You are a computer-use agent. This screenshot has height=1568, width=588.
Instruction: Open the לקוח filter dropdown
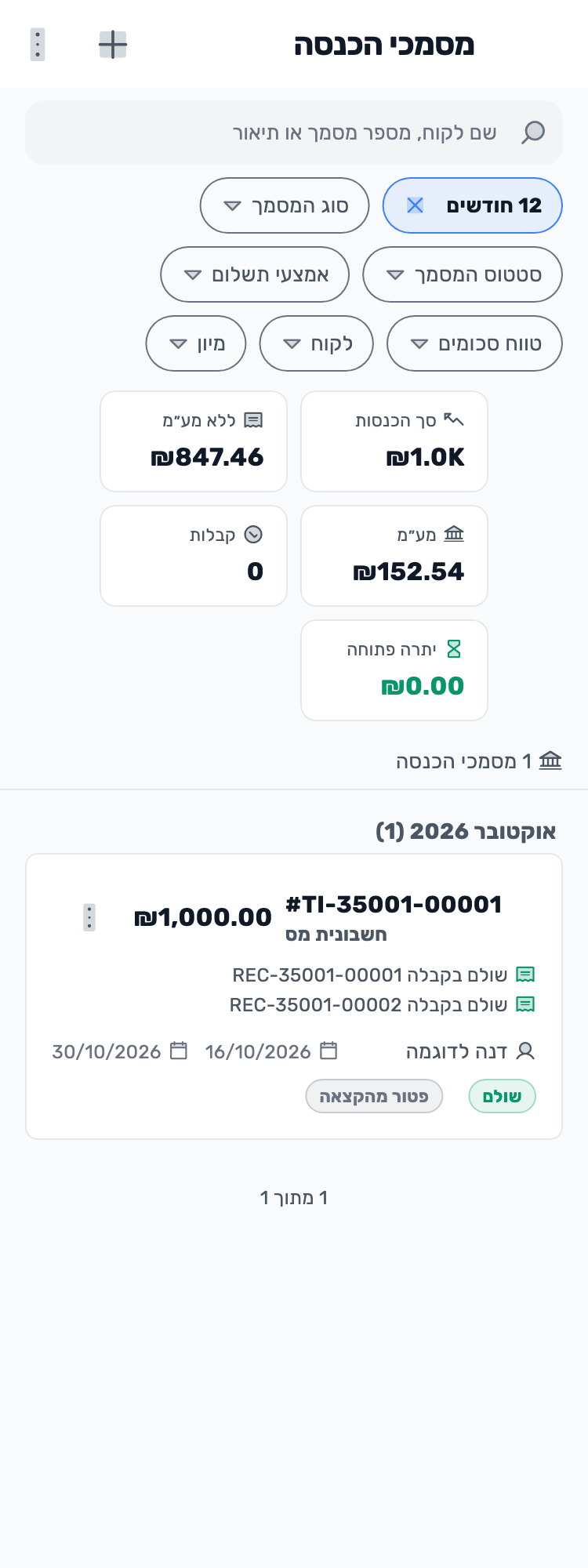[x=317, y=343]
